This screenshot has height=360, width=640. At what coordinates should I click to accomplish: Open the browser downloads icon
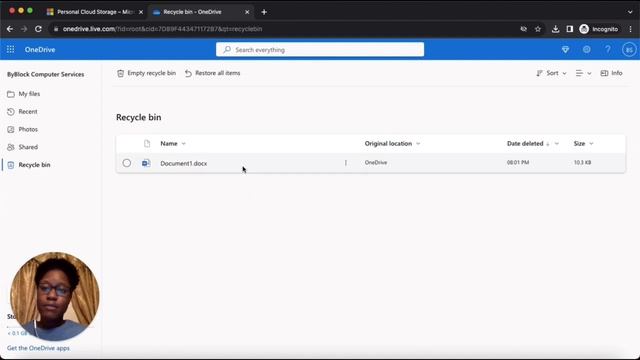coord(555,29)
